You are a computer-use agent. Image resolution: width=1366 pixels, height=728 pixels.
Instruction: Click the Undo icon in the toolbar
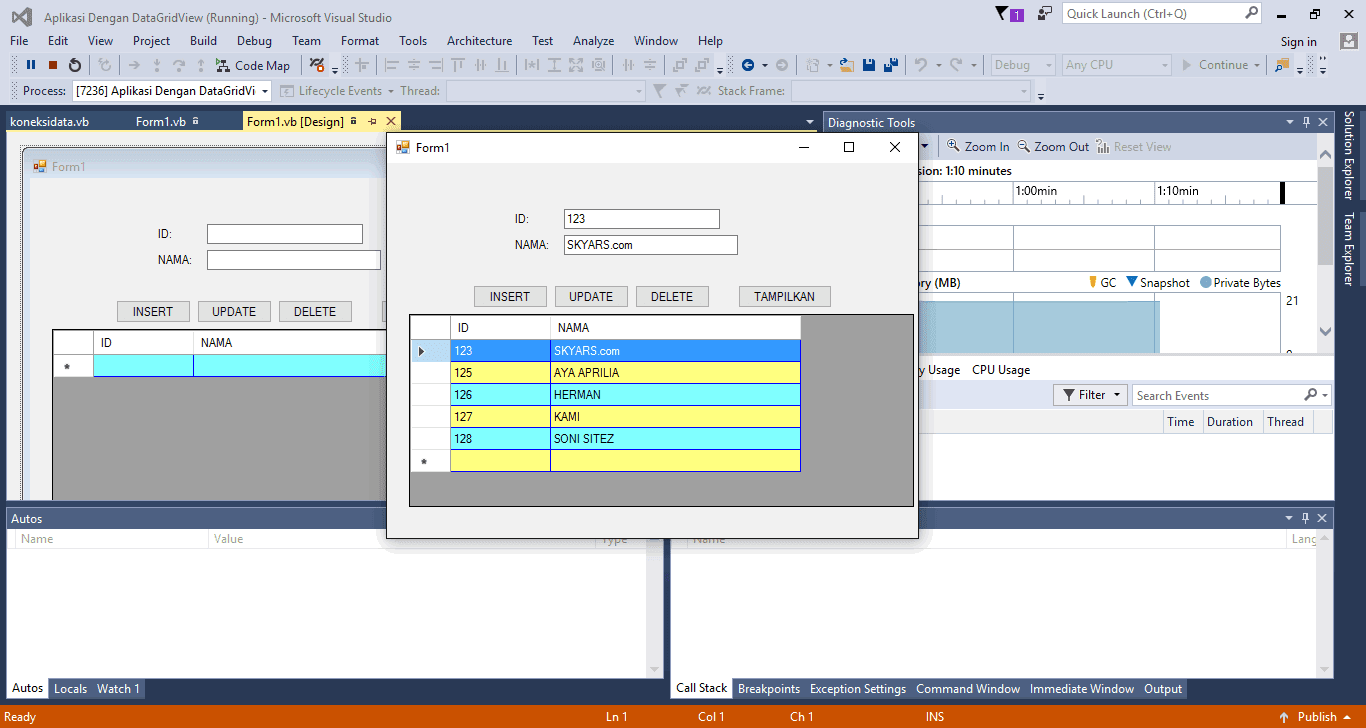(921, 65)
